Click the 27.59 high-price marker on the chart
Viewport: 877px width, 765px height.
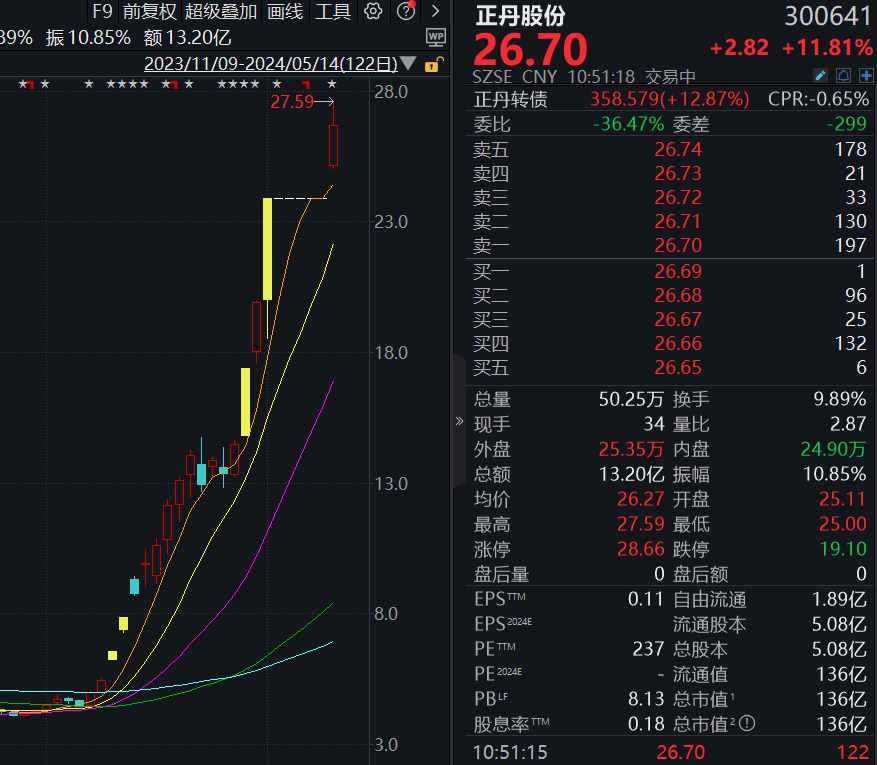[292, 102]
